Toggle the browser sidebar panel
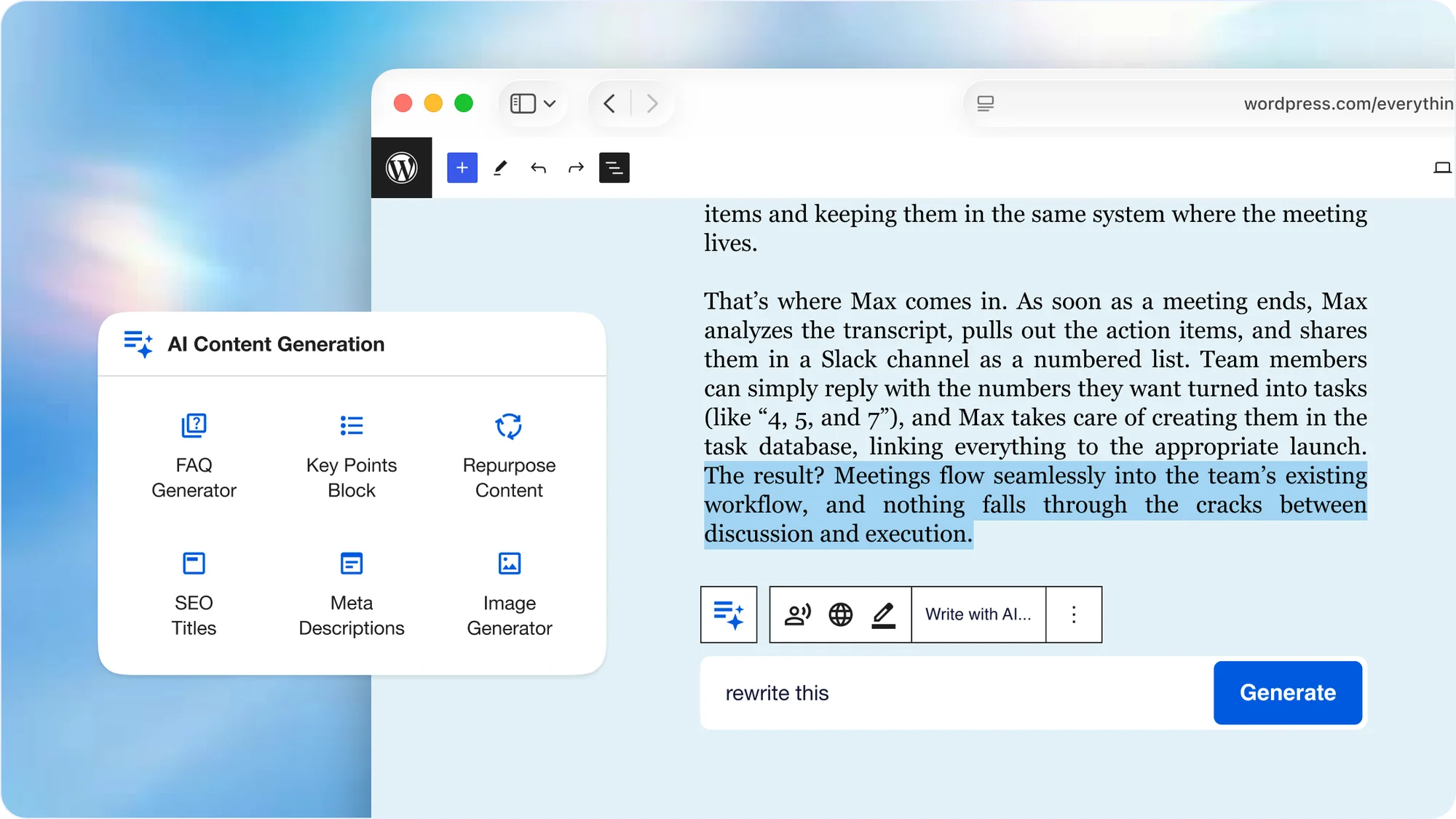The image size is (1456, 819). point(523,103)
